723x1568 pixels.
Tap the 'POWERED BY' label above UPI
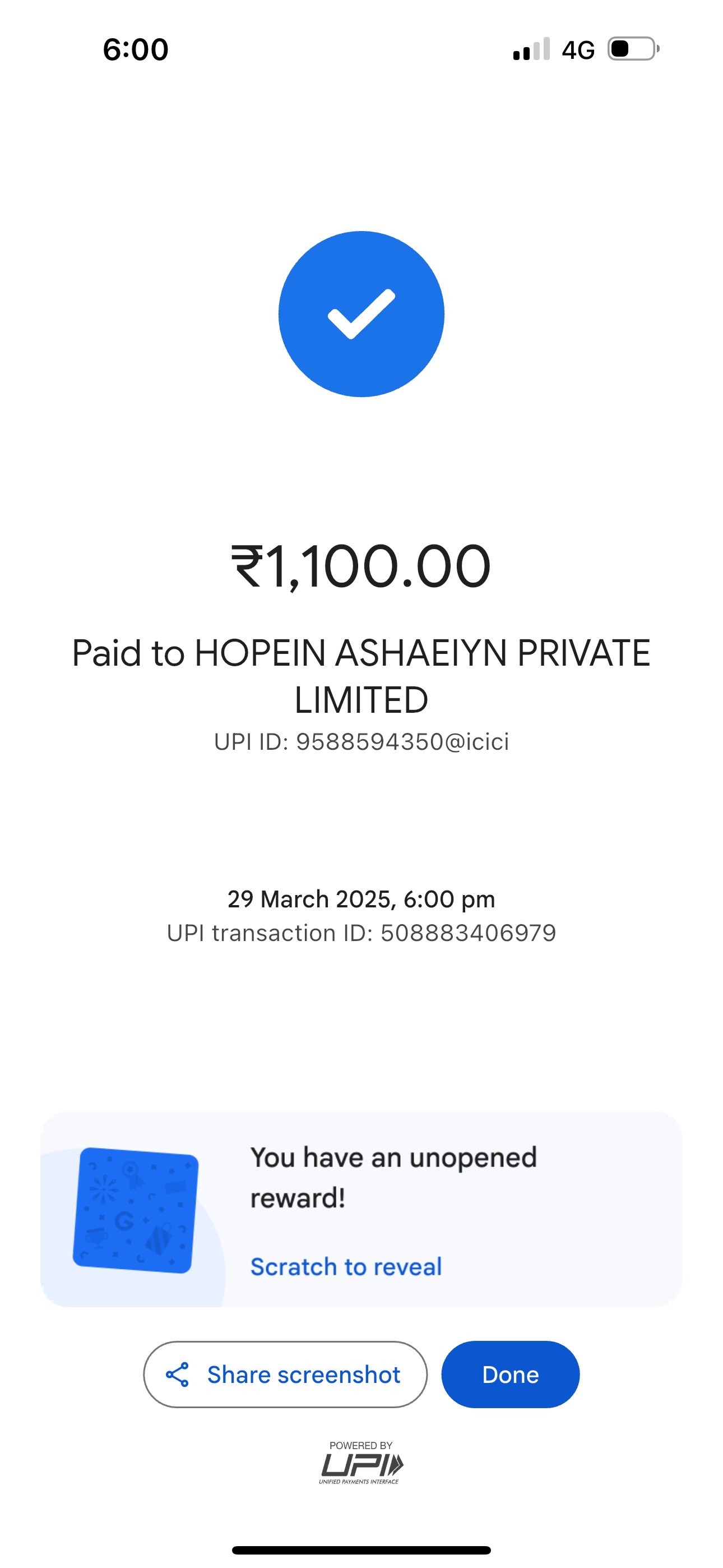(x=361, y=1445)
